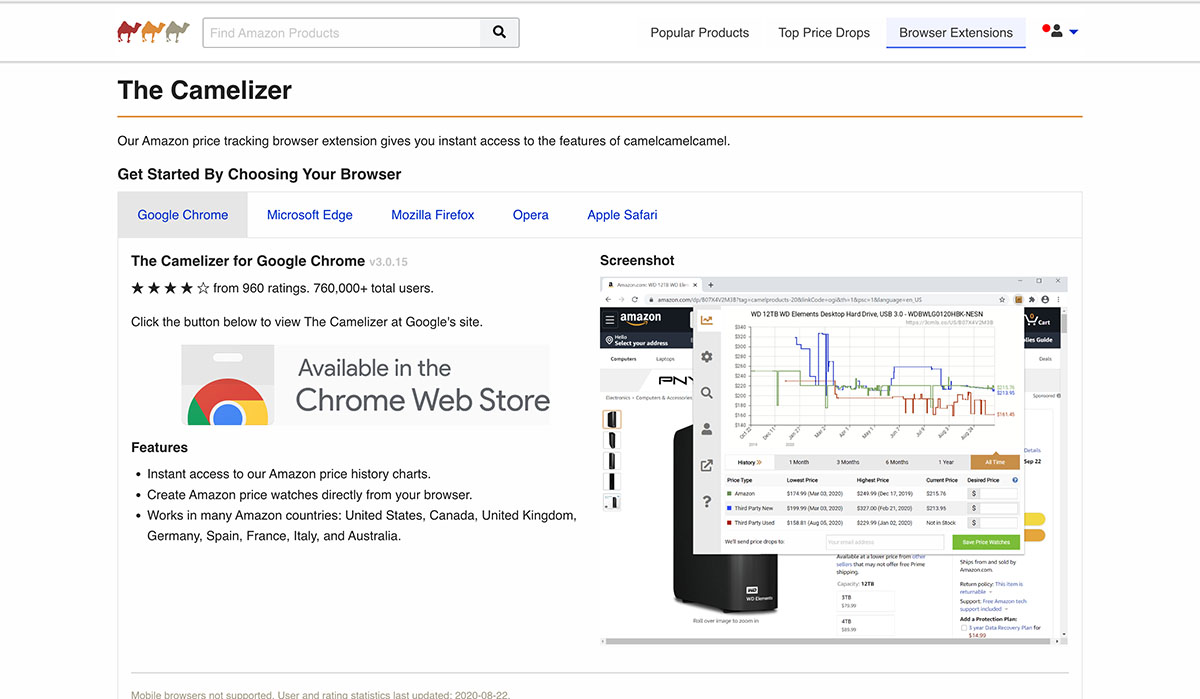Click the search magnifier in the Camelizer sidebar
This screenshot has height=699, width=1200.
(706, 392)
